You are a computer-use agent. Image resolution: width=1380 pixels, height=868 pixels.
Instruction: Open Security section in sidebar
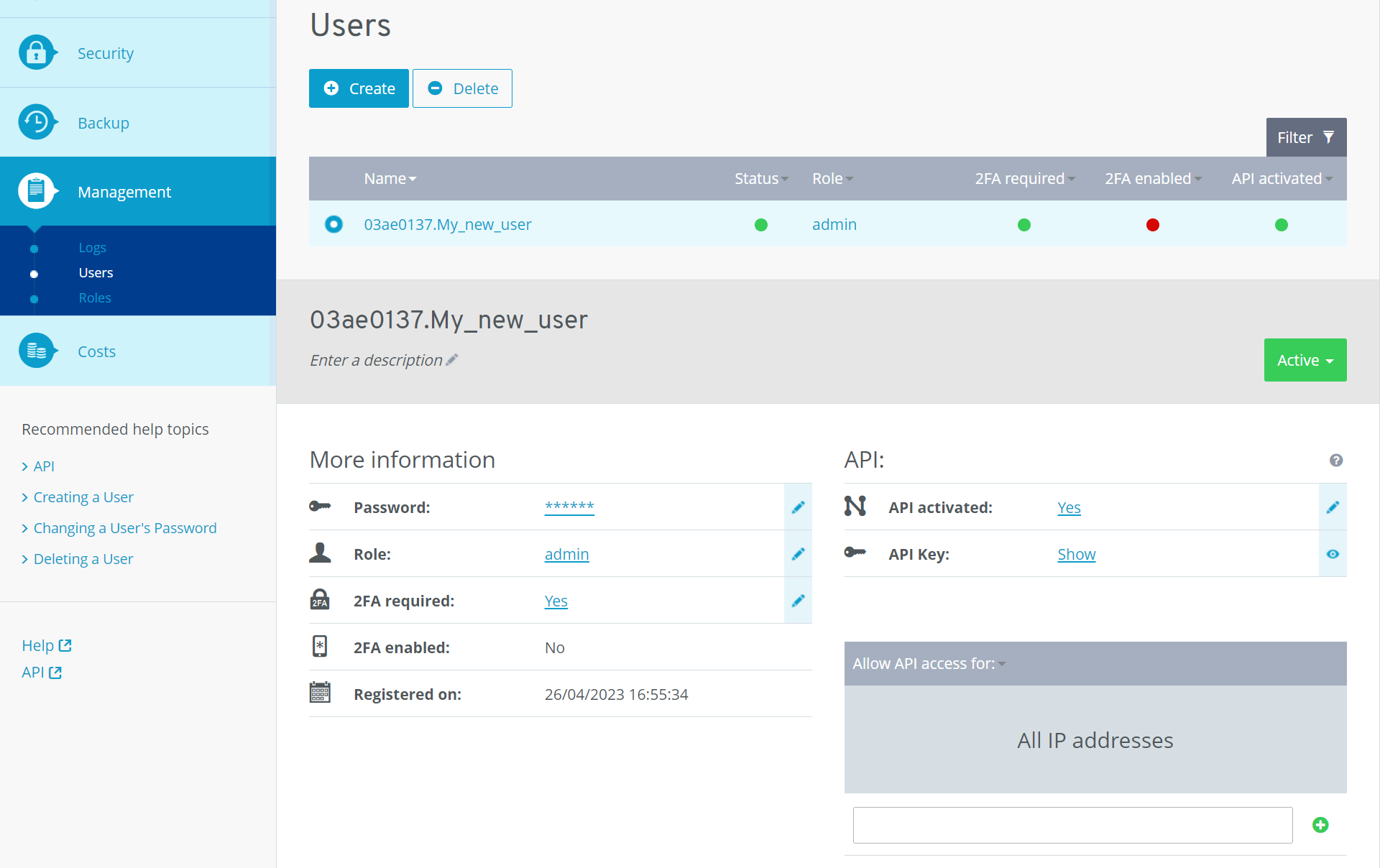pyautogui.click(x=105, y=53)
